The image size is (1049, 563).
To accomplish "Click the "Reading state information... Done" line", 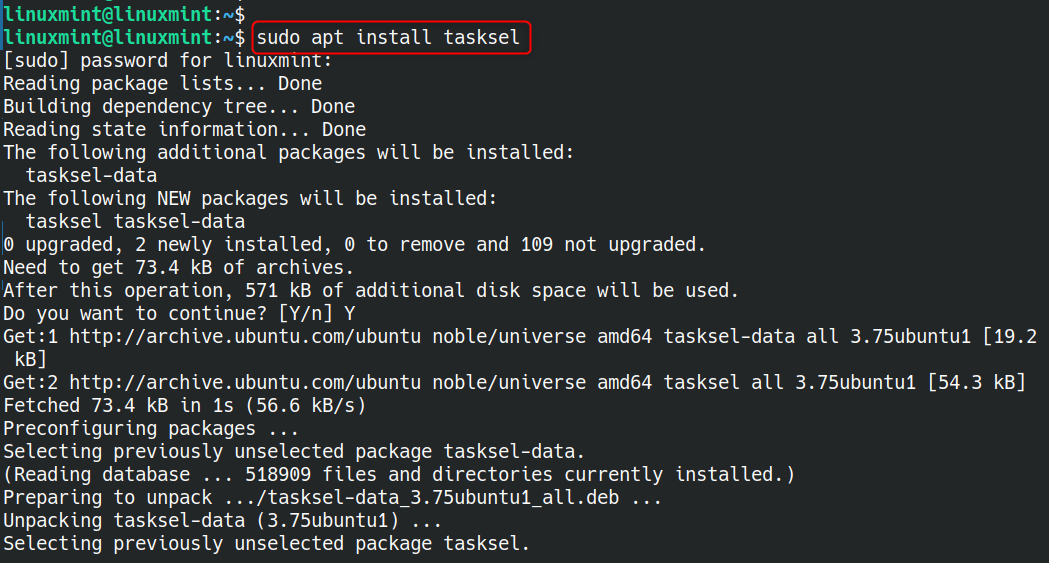I will (184, 130).
